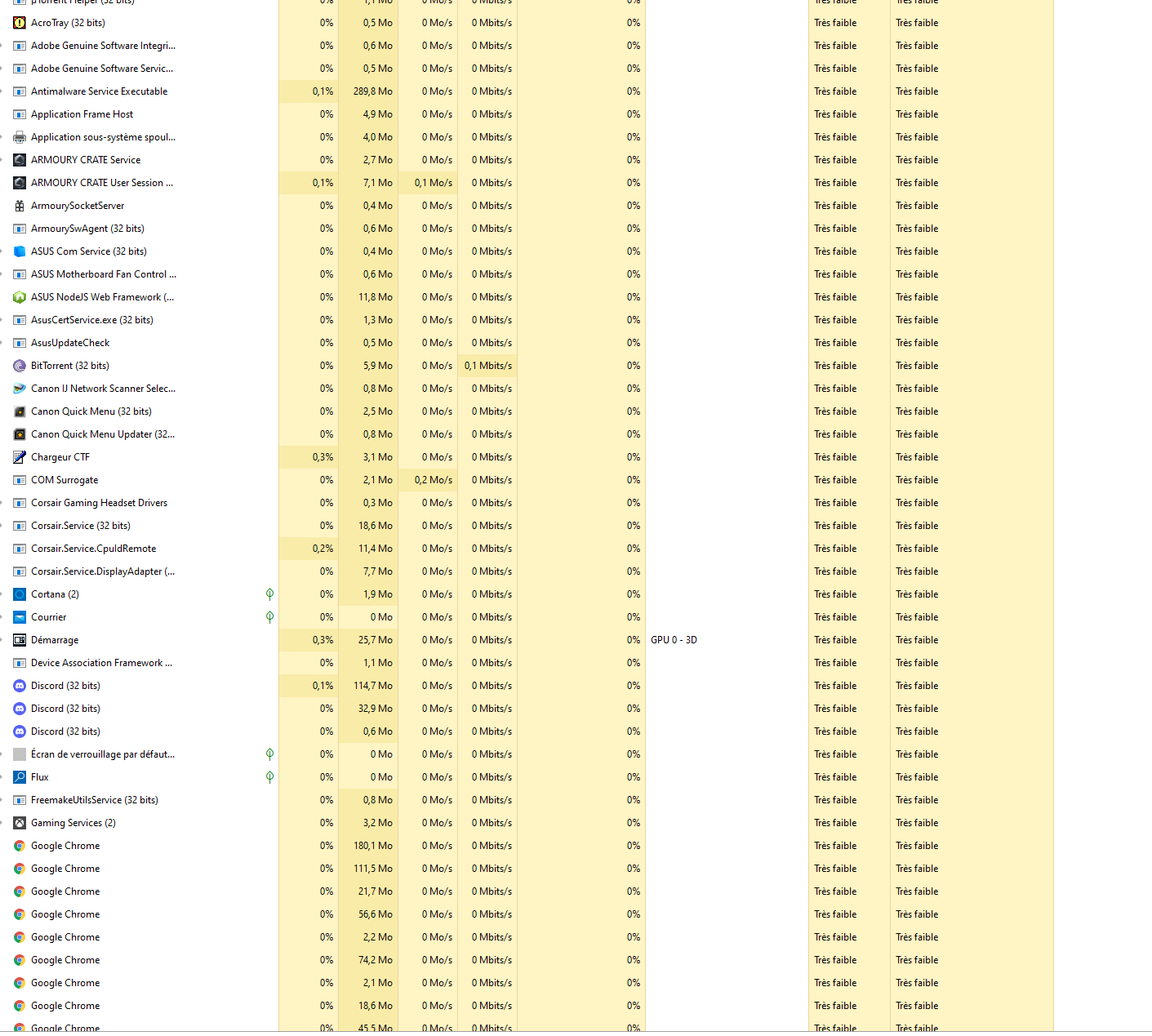The image size is (1152, 1036).
Task: Click the "0,2 Mo/s" disk value for COM Surrogate
Action: [x=434, y=480]
